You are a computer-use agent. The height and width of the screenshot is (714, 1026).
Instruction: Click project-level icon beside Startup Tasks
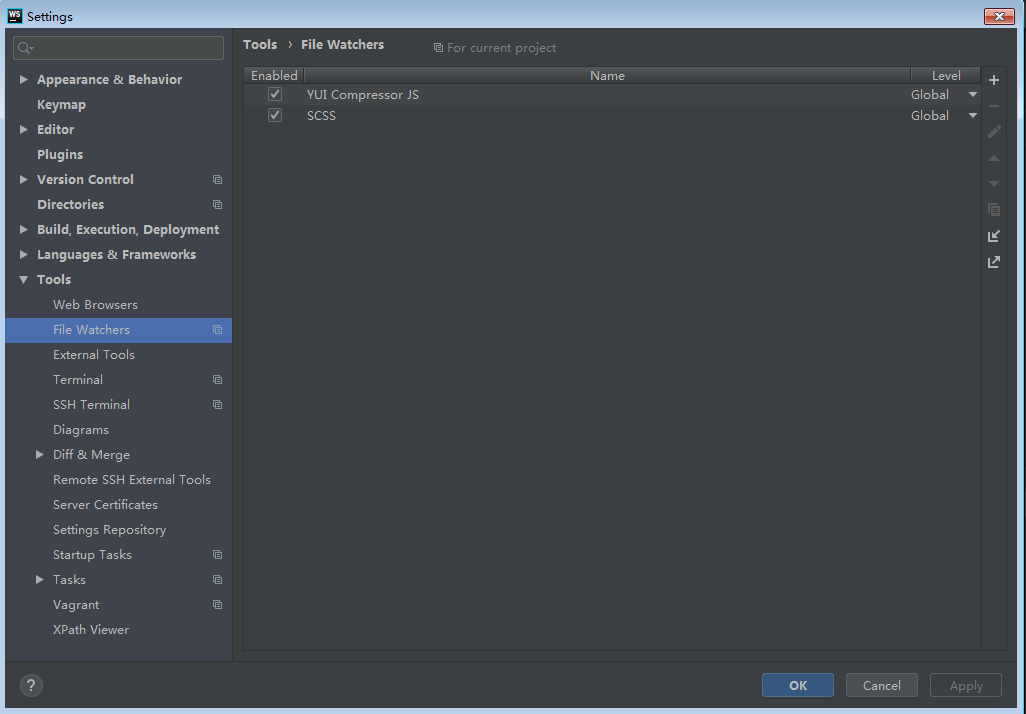click(217, 554)
